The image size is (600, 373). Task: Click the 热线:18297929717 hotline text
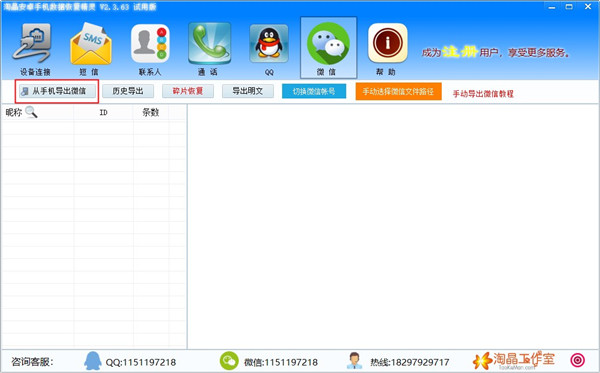point(409,362)
